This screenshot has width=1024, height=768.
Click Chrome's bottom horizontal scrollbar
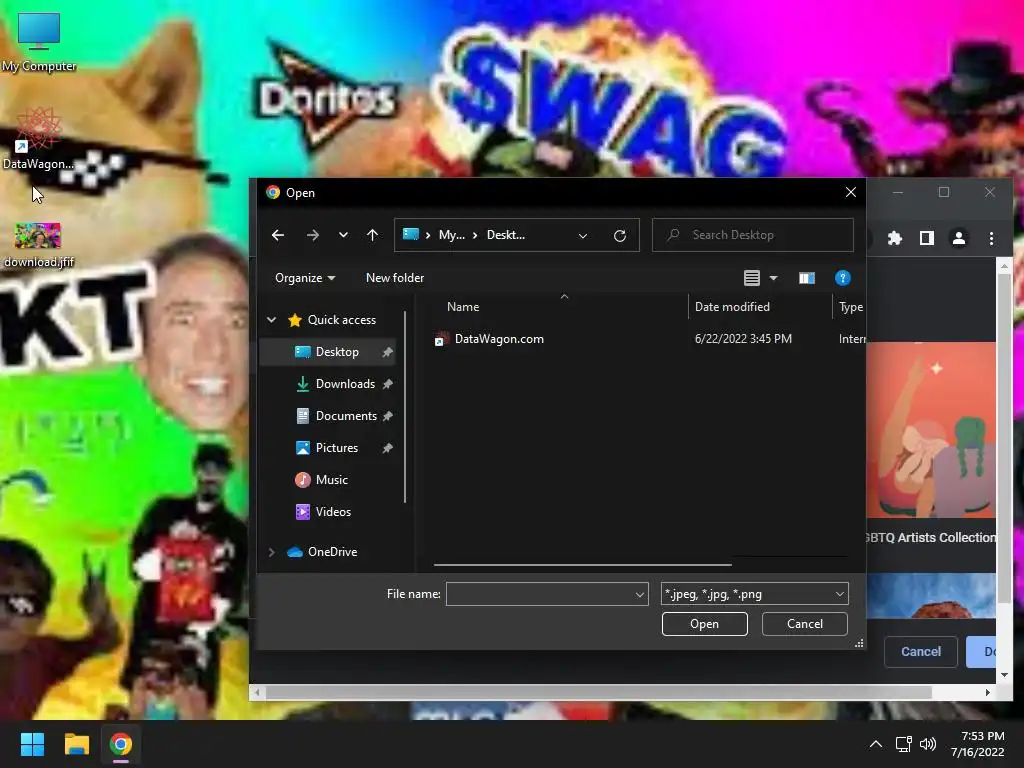[598, 692]
